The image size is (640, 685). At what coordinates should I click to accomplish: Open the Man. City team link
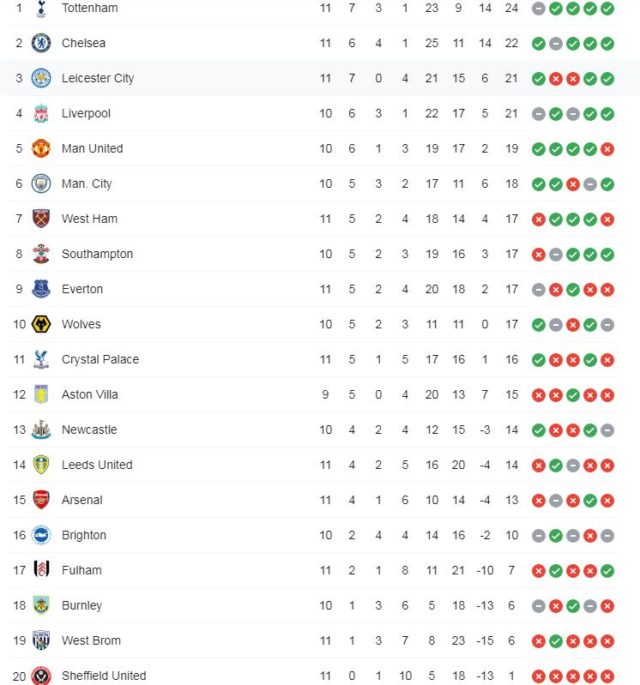87,184
